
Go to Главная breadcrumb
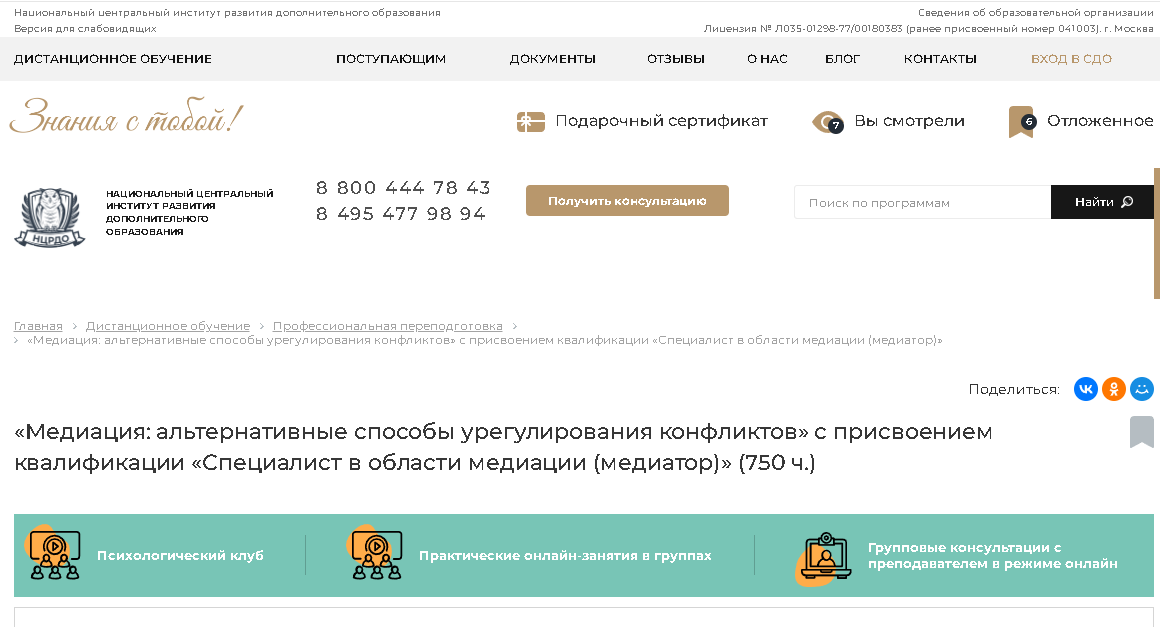38,326
